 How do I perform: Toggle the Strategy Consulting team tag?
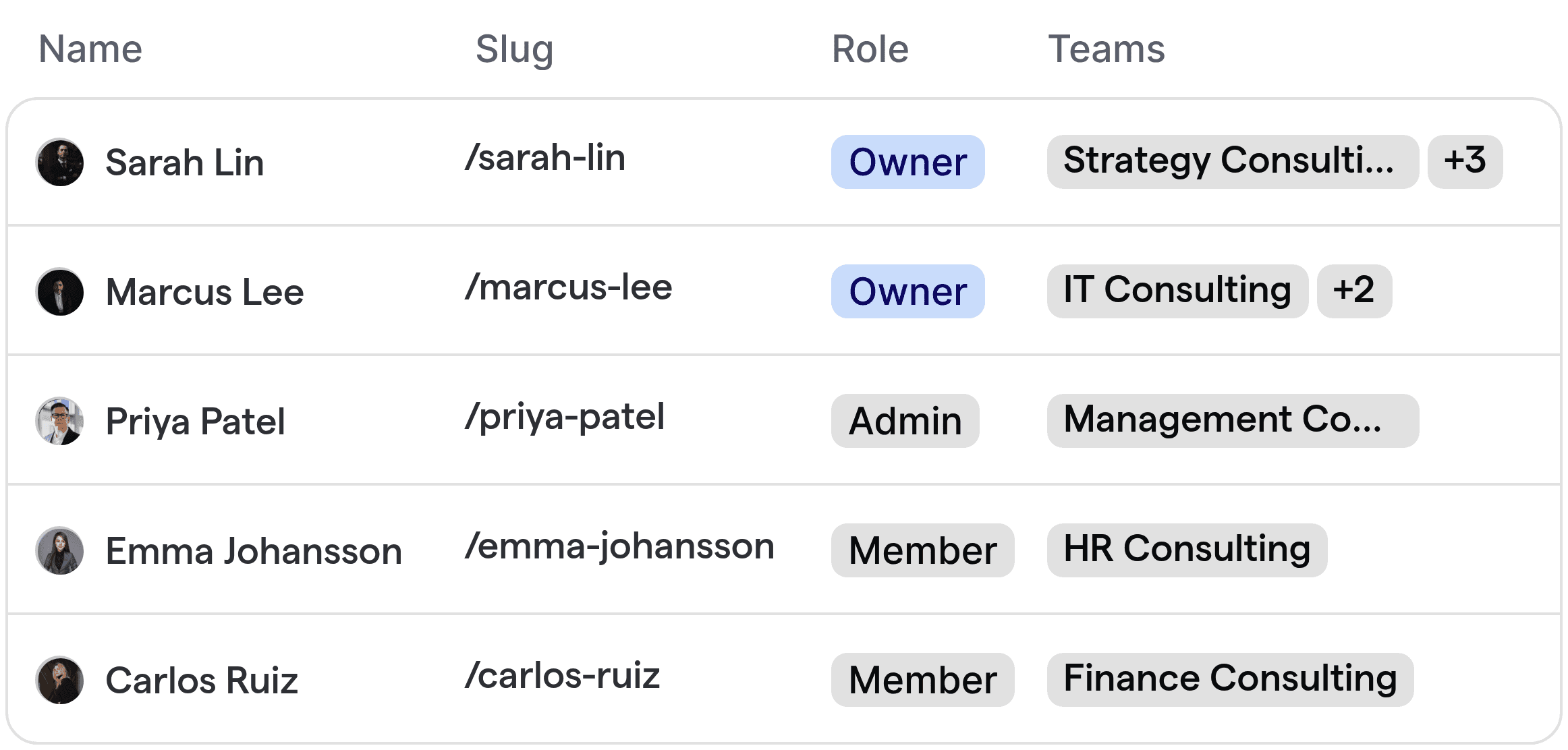point(1232,162)
